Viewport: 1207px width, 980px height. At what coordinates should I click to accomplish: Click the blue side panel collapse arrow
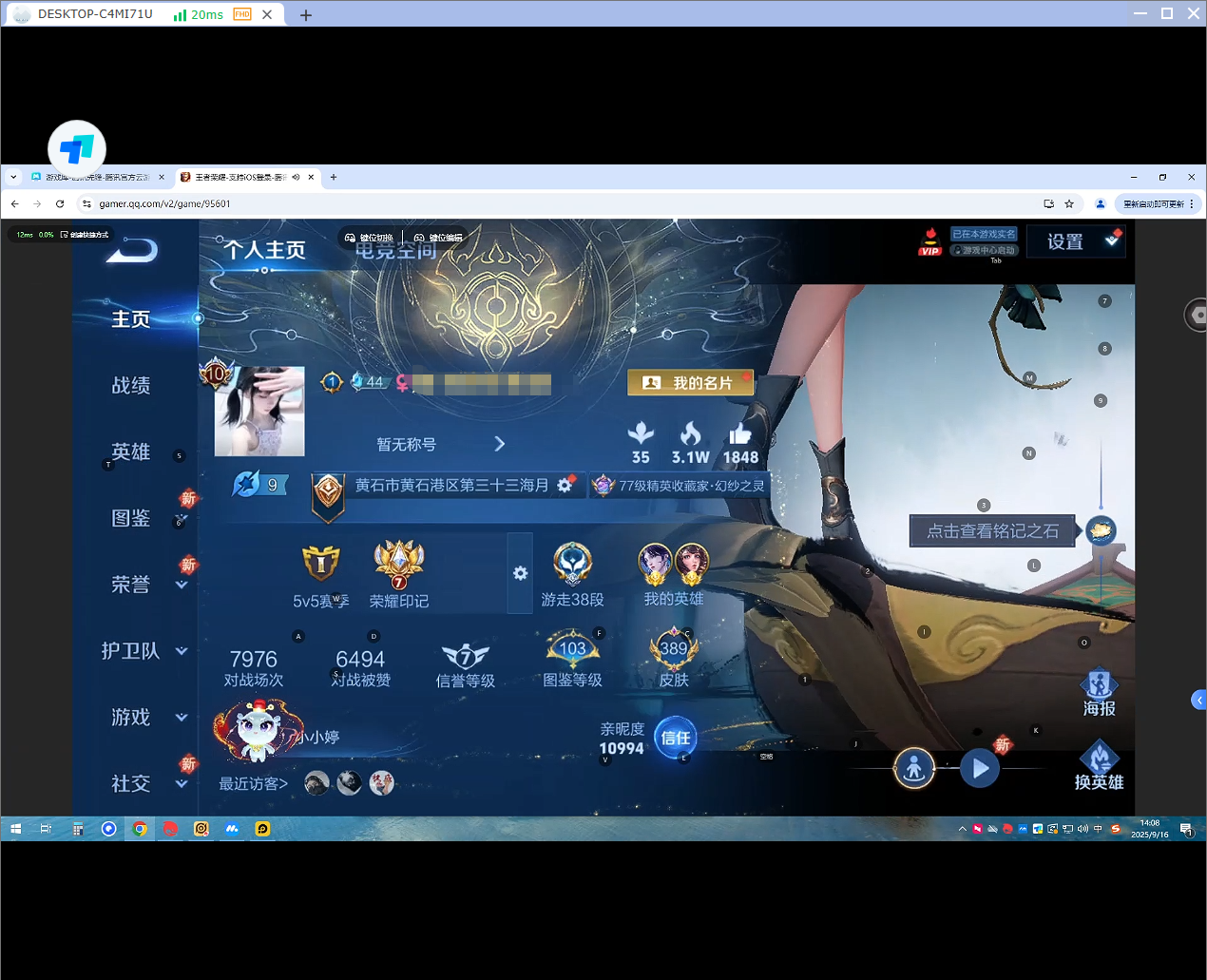coord(1198,700)
